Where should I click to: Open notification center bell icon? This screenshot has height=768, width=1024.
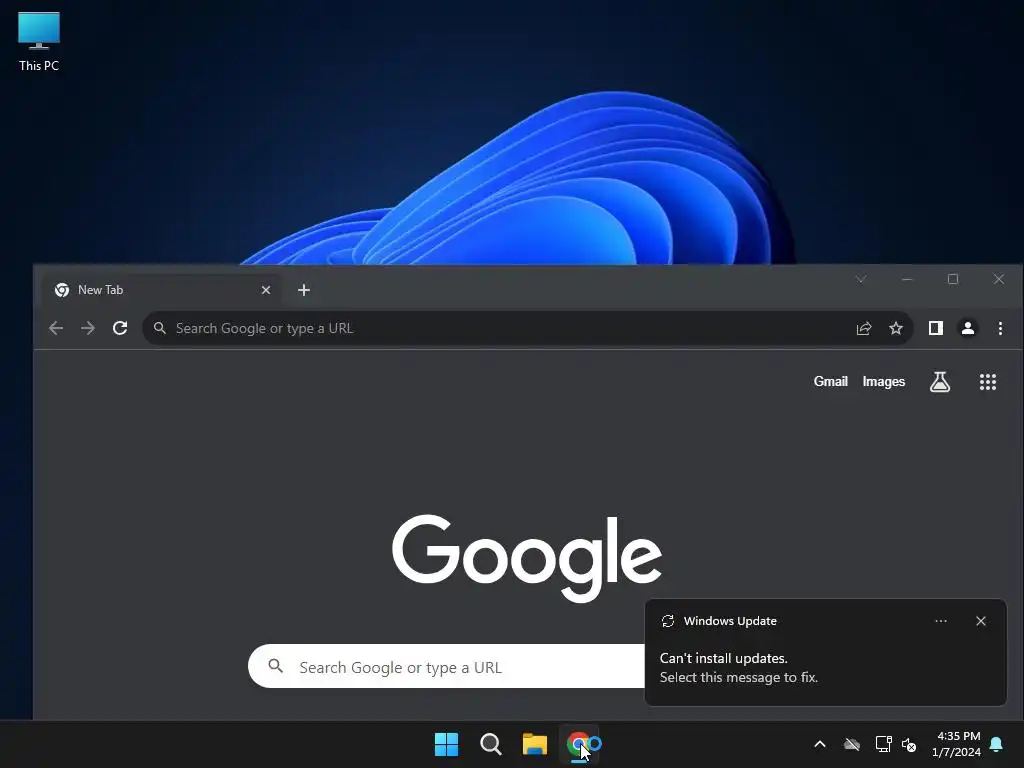pyautogui.click(x=997, y=744)
